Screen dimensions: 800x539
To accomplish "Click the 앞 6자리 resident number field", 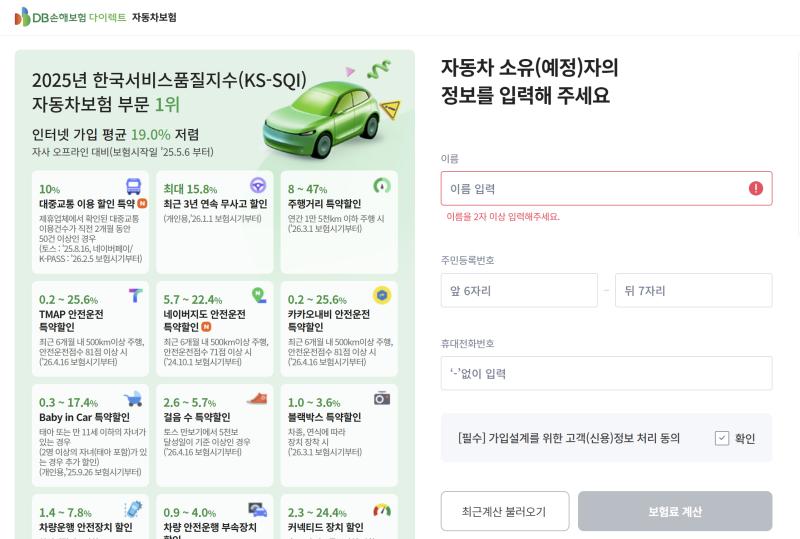I will pyautogui.click(x=519, y=290).
